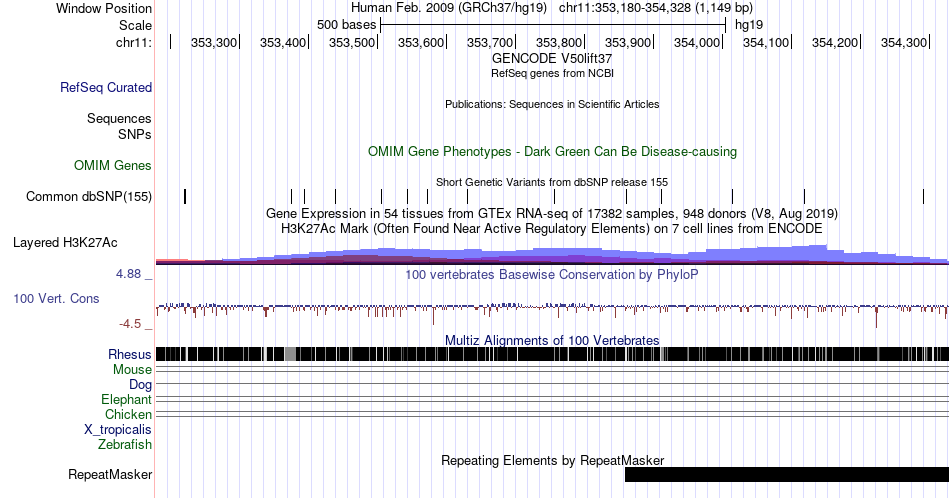Click the 353,800 ruler position label
Image resolution: width=950 pixels, height=498 pixels.
[x=559, y=42]
